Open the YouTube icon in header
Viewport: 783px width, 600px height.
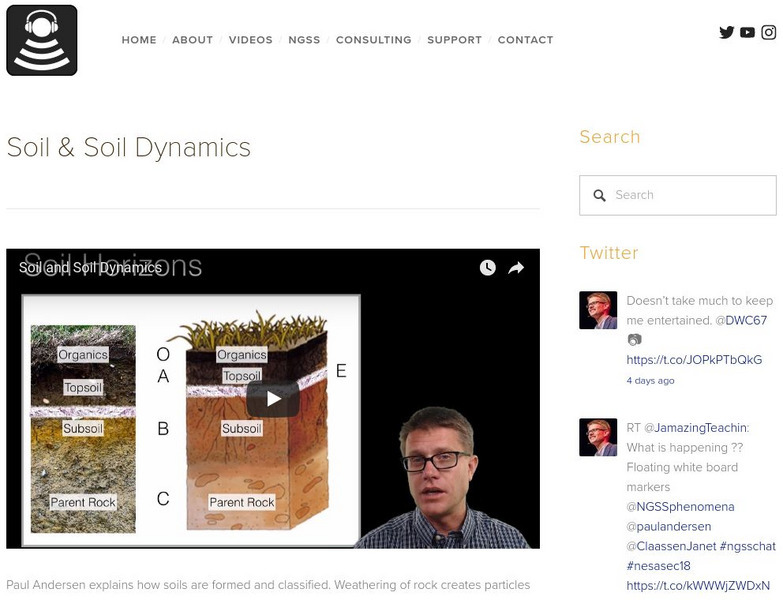pos(747,32)
